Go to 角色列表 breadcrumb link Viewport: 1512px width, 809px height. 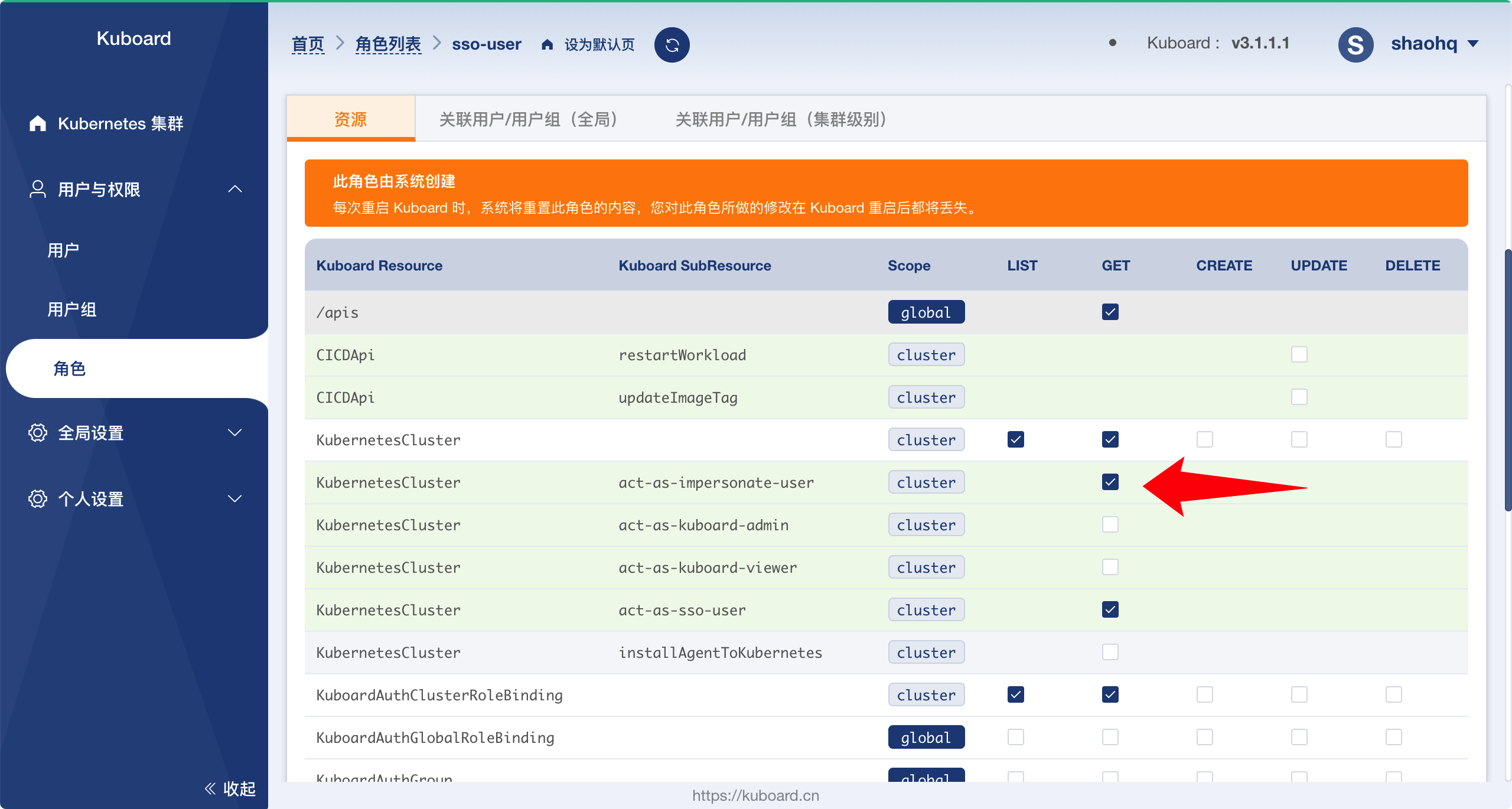point(388,44)
